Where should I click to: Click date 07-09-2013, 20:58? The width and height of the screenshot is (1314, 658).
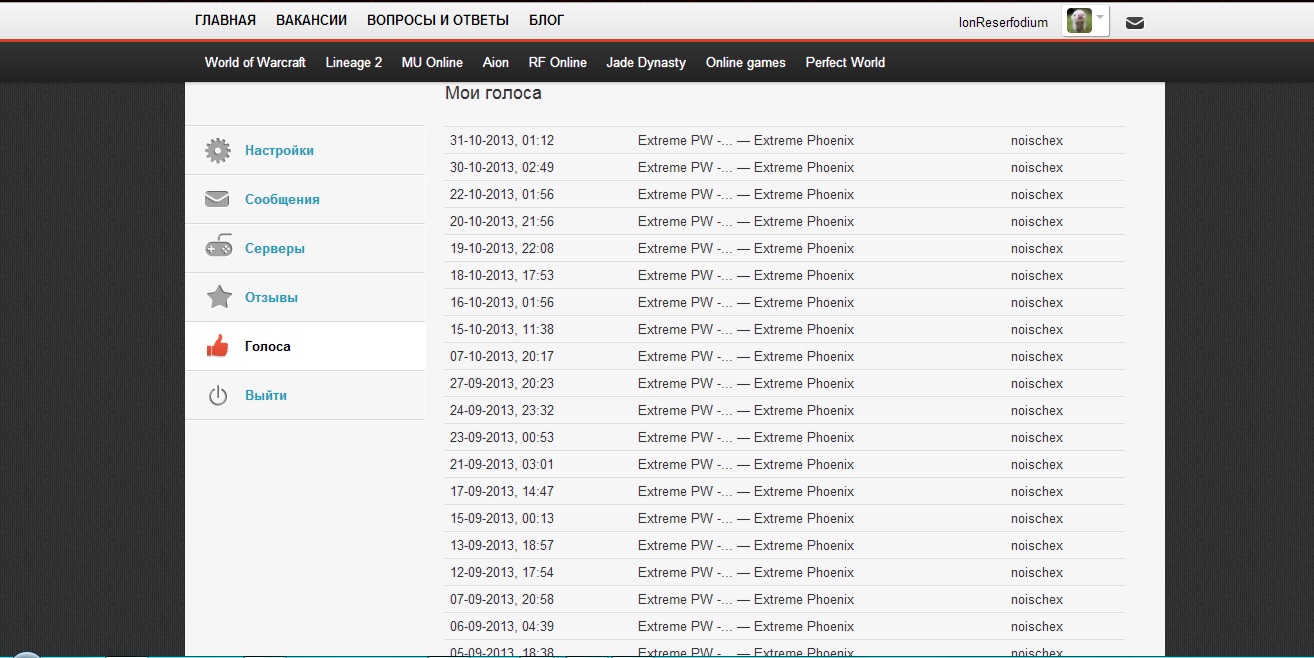point(502,600)
